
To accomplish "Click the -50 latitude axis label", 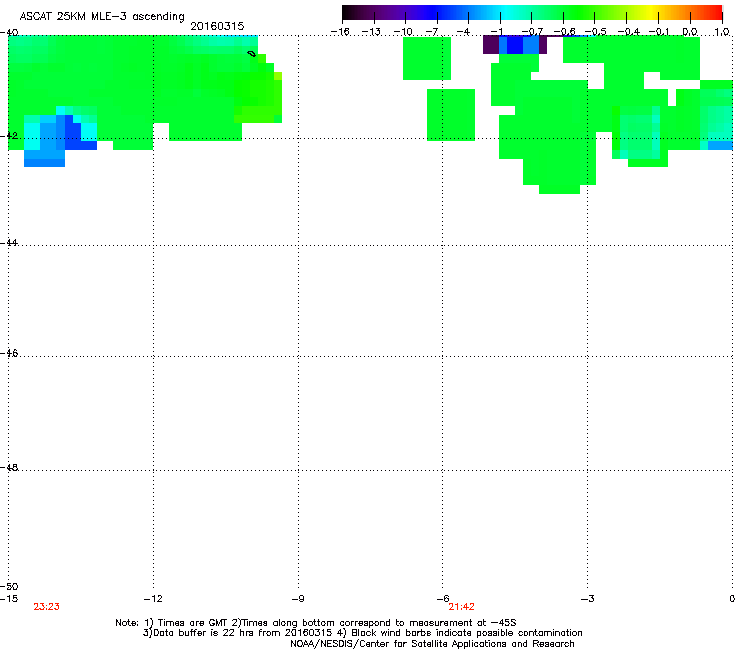I will [x=9, y=586].
